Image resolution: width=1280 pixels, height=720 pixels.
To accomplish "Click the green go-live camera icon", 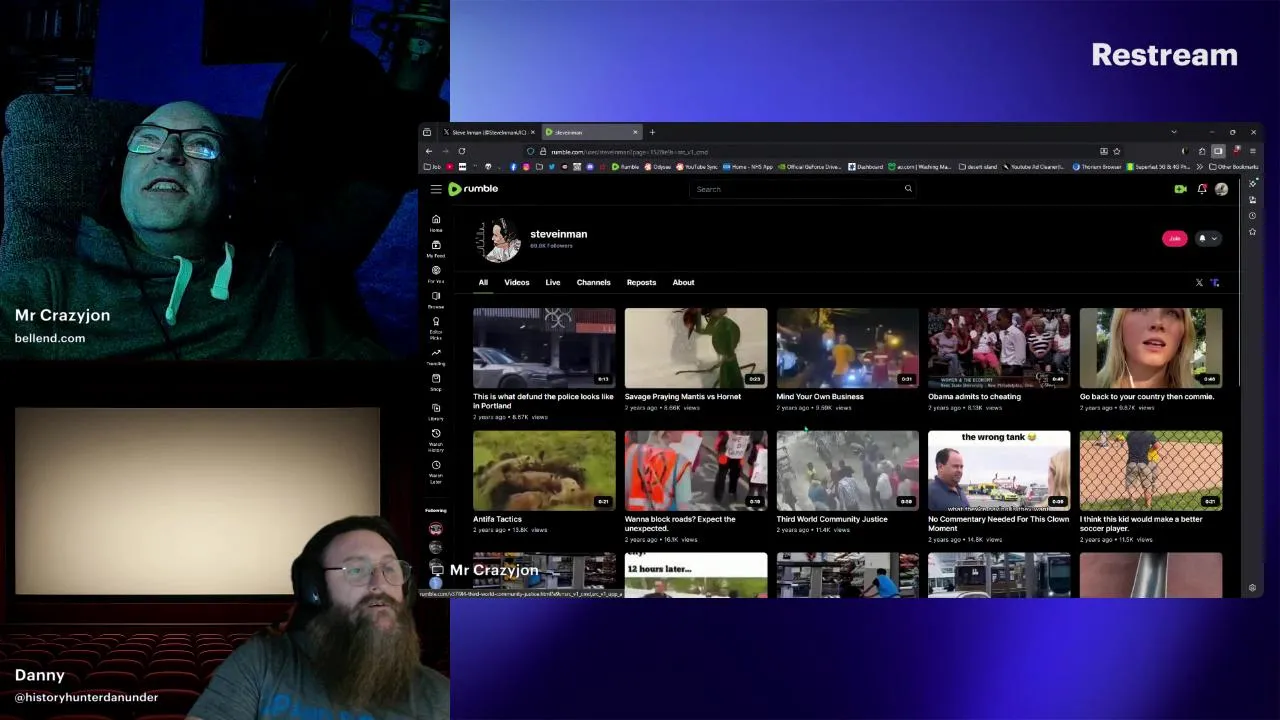I will [x=1180, y=189].
